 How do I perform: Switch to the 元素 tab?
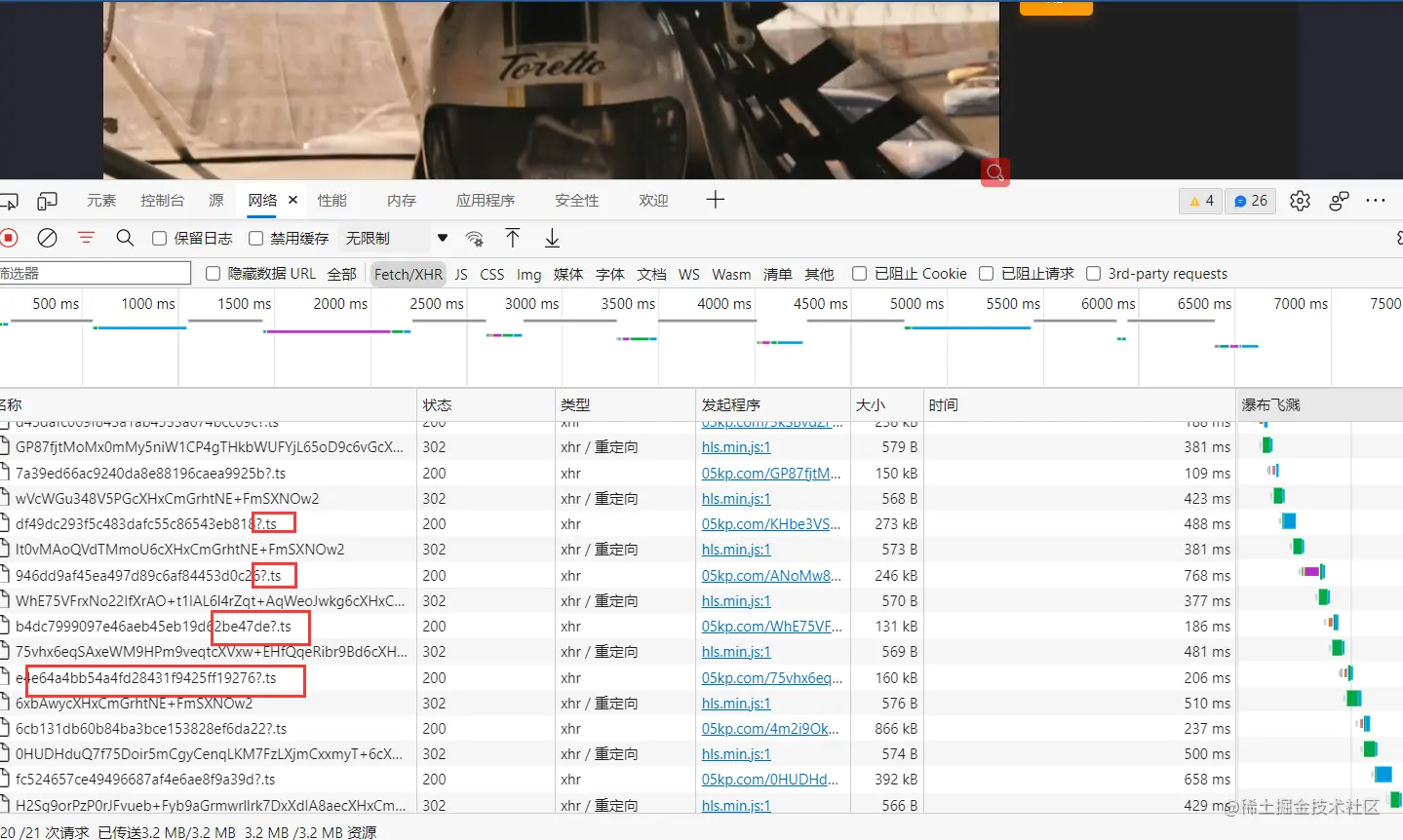coord(101,200)
